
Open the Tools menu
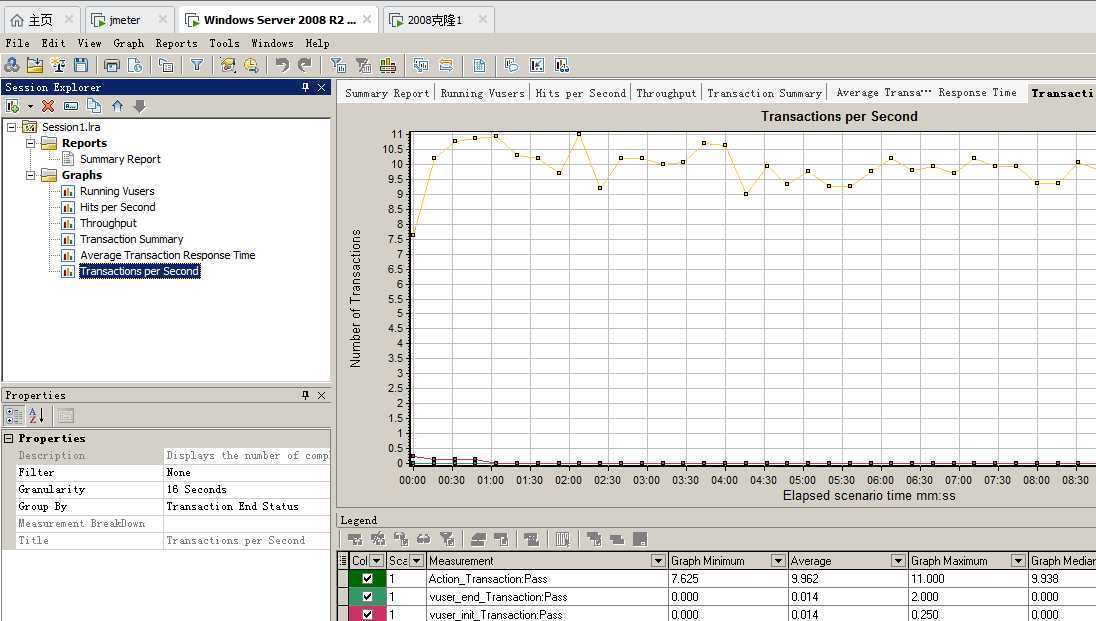click(x=224, y=43)
